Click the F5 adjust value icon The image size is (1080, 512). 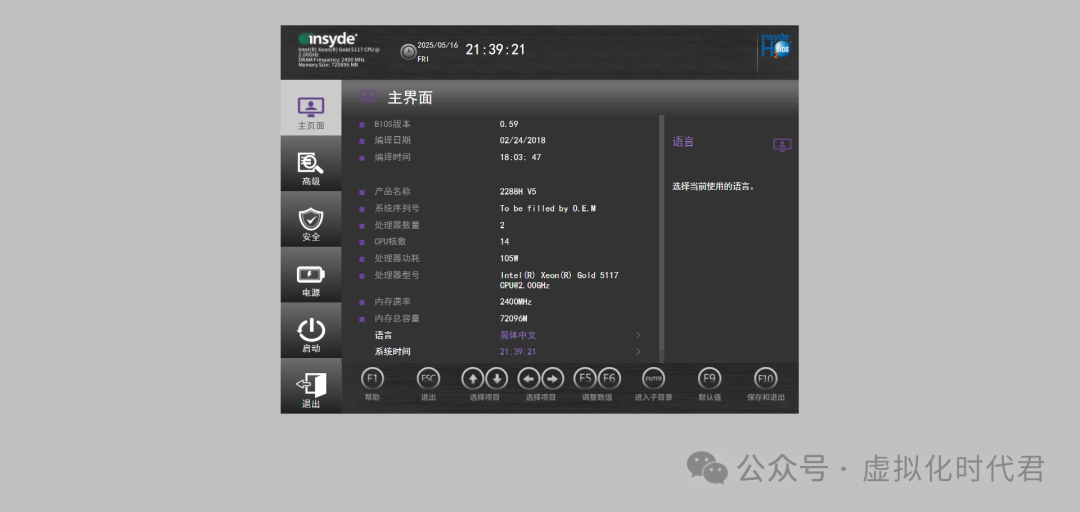click(585, 378)
